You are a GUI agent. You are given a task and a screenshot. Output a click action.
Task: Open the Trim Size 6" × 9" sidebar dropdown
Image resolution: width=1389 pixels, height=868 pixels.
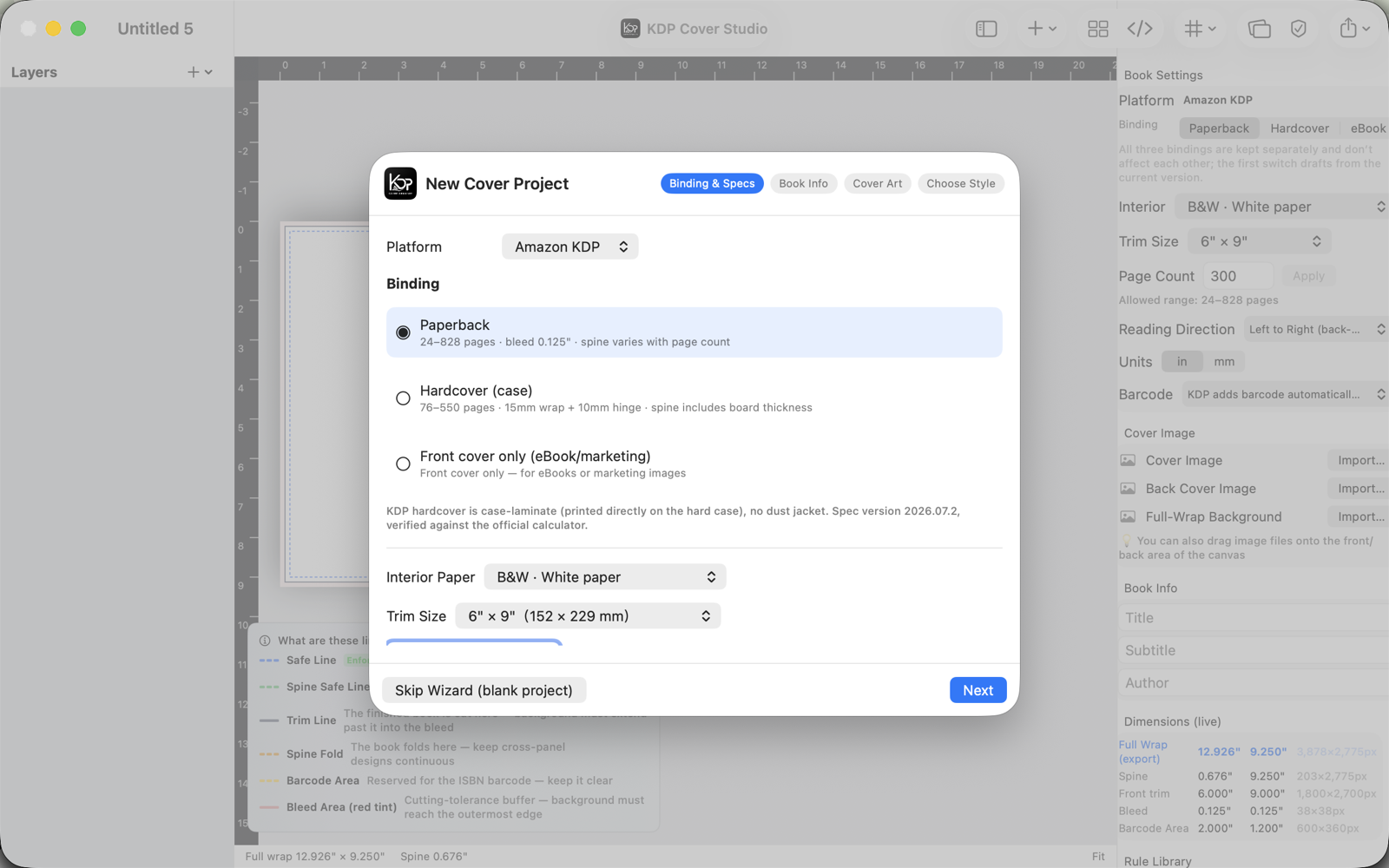(1260, 241)
